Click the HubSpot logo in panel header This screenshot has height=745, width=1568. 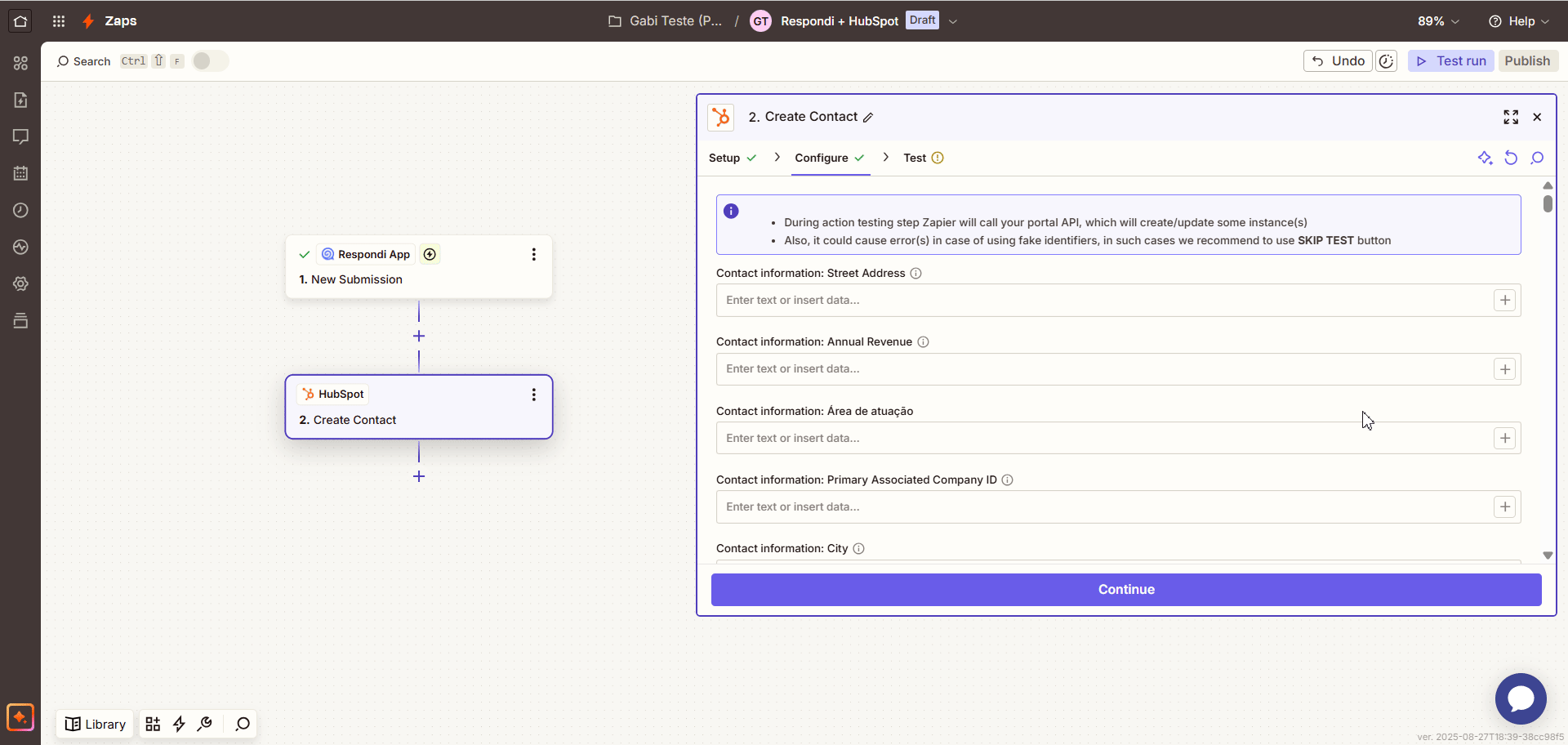(x=721, y=117)
